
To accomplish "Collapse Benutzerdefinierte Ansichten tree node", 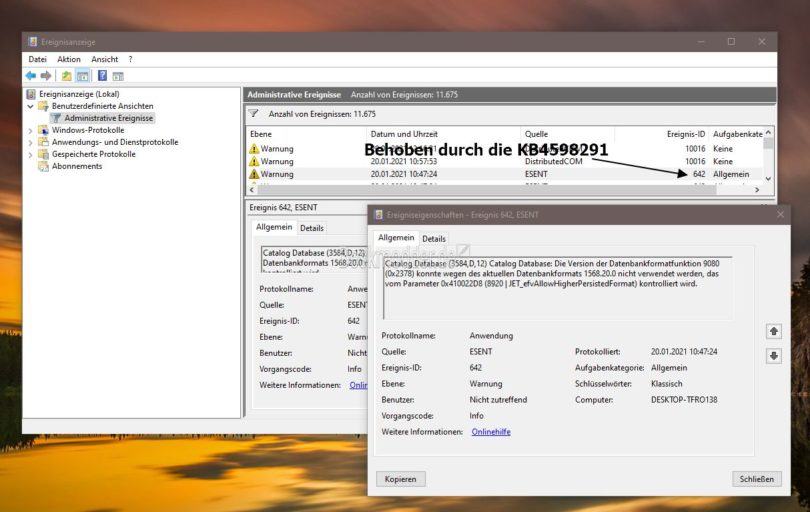I will pos(31,106).
